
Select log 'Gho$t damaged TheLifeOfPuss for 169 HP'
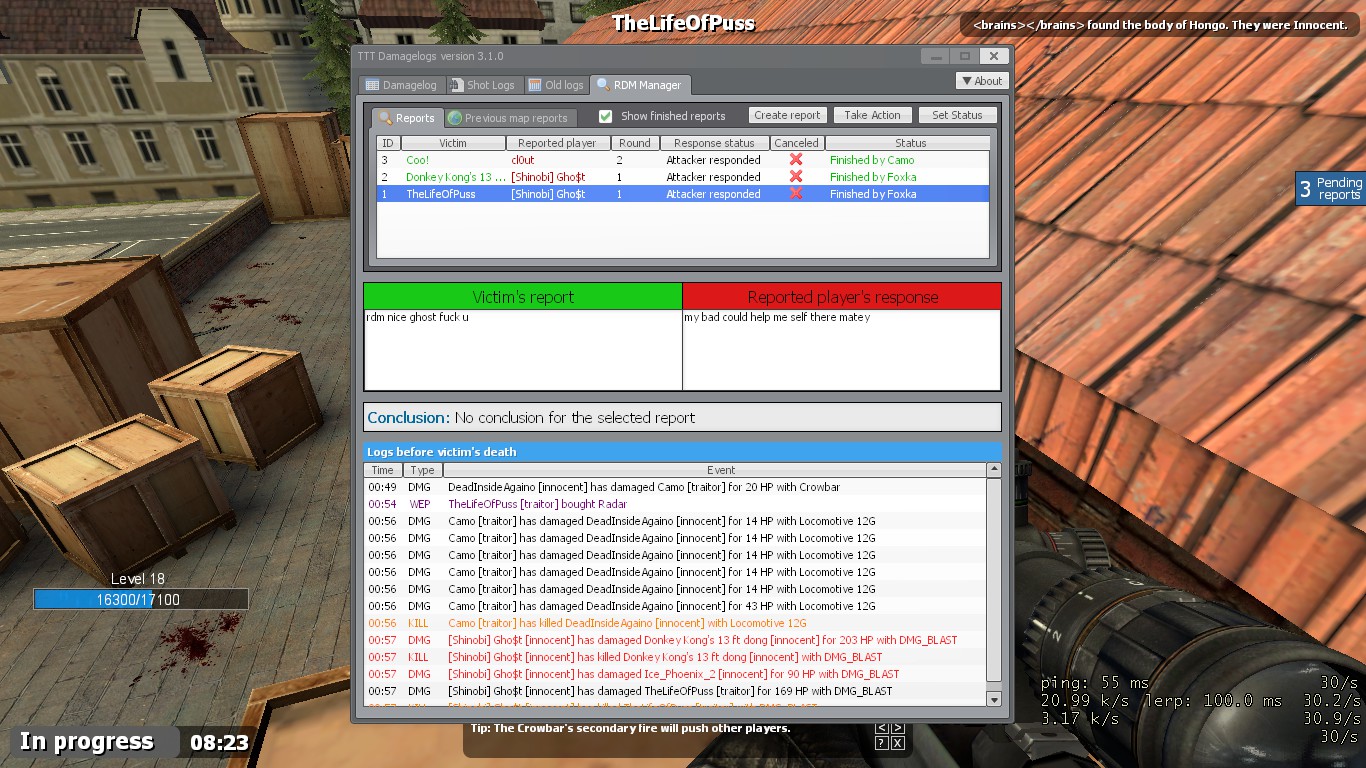pos(675,691)
